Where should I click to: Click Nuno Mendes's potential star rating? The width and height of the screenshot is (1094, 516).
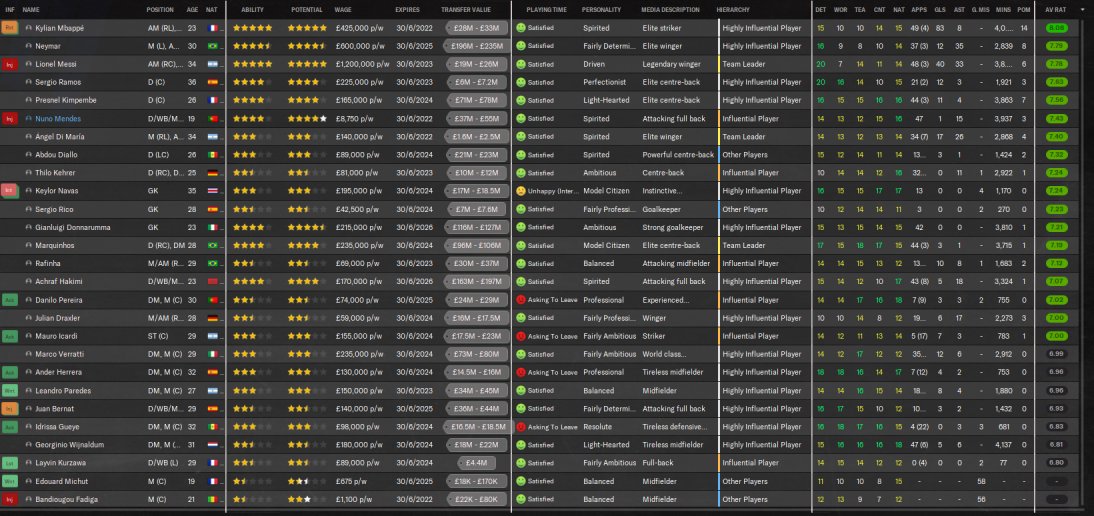[307, 119]
